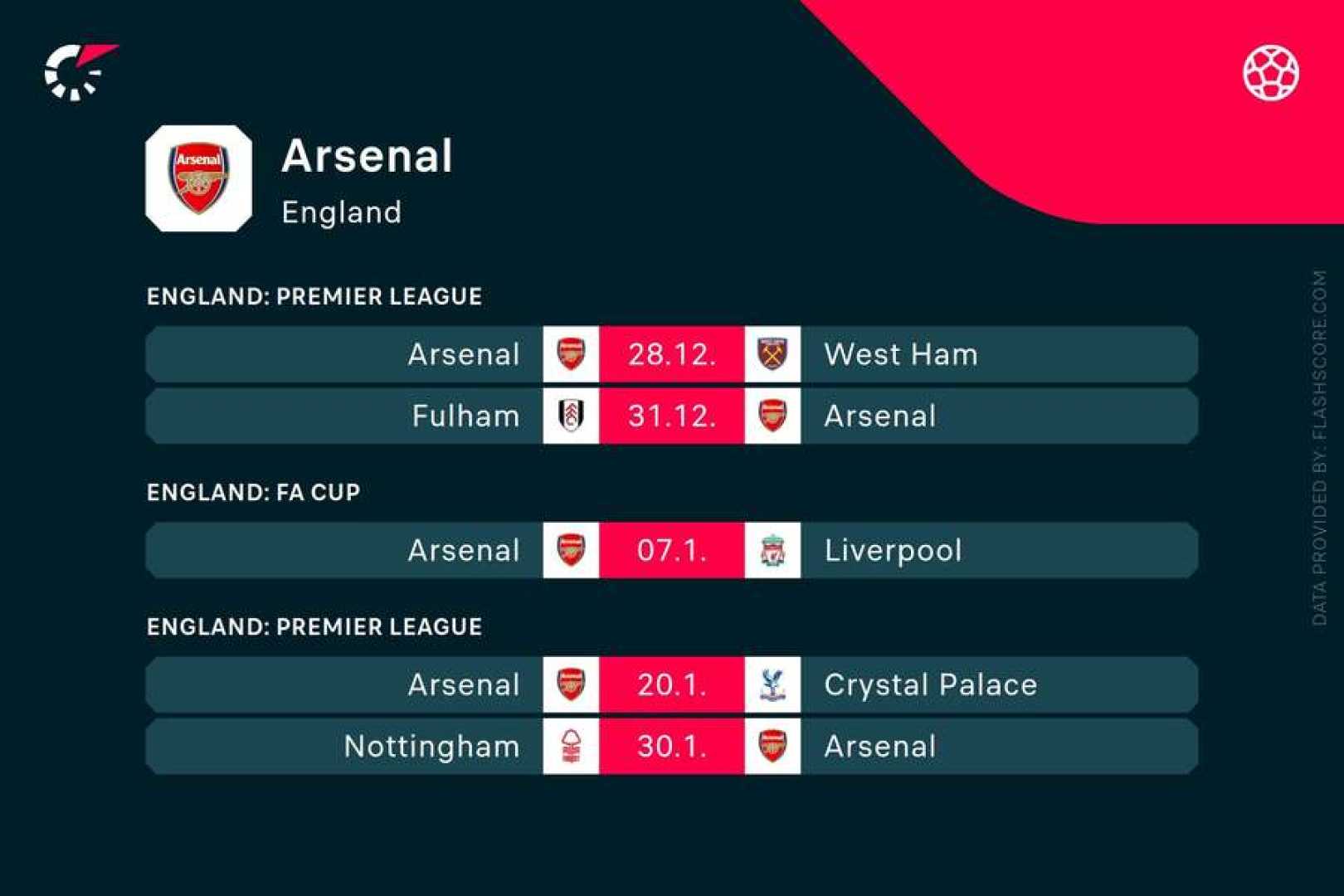Select the 31.12. match date
The width and height of the screenshot is (1344, 896).
pyautogui.click(x=671, y=416)
